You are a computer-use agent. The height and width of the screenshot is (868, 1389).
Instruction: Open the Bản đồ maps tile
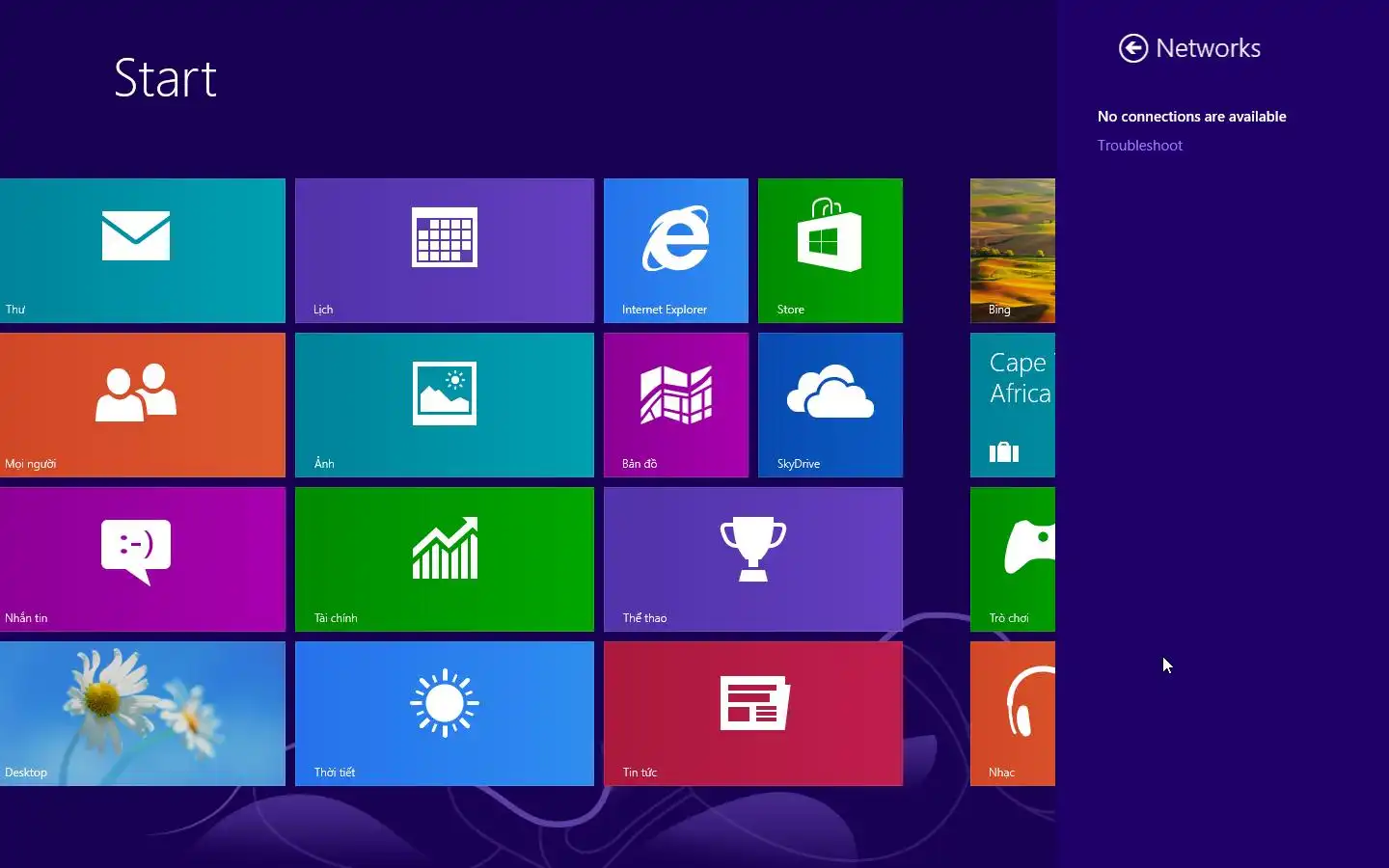(676, 405)
